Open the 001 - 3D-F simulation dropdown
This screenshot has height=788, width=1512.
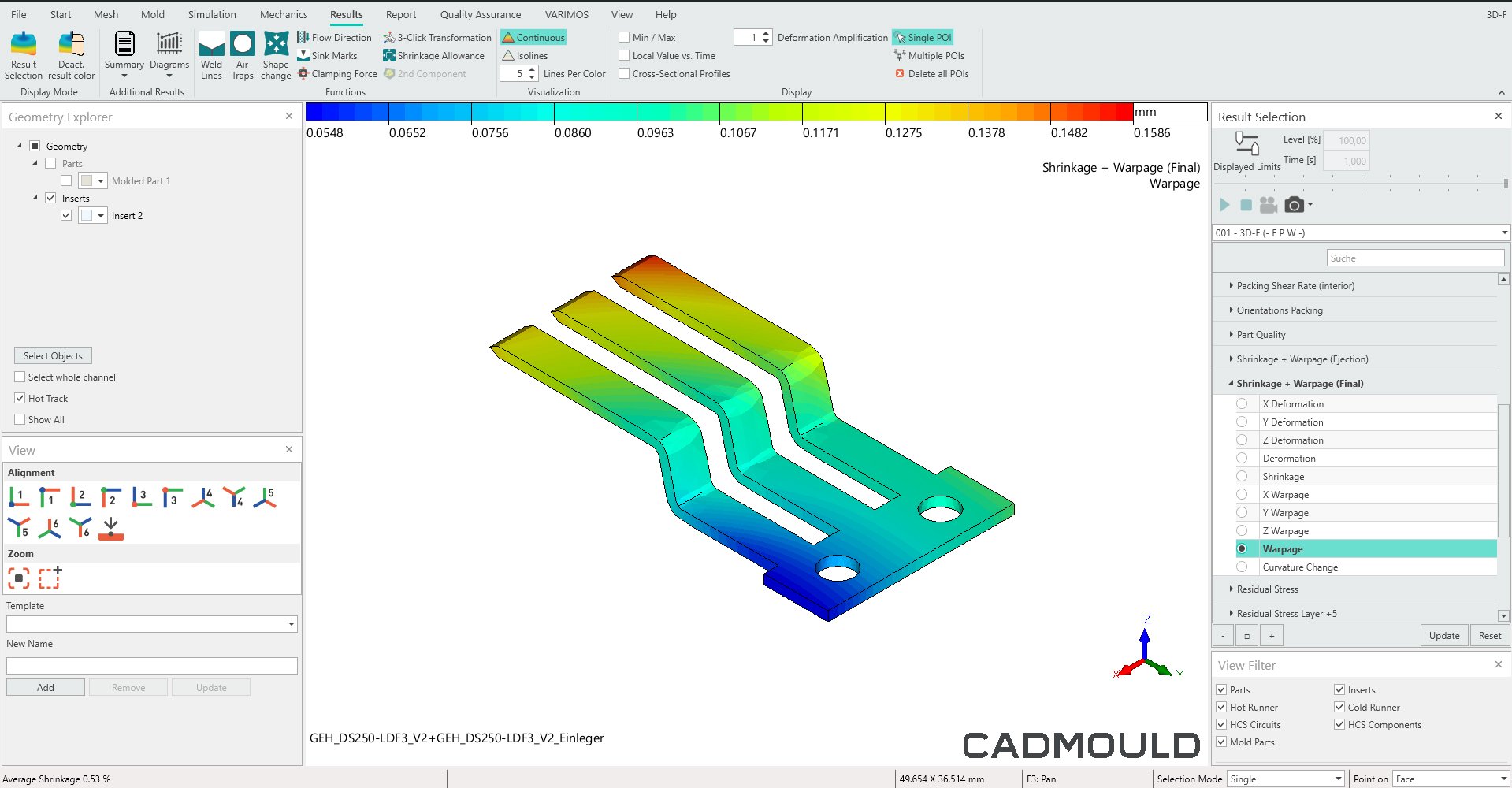pos(1503,232)
